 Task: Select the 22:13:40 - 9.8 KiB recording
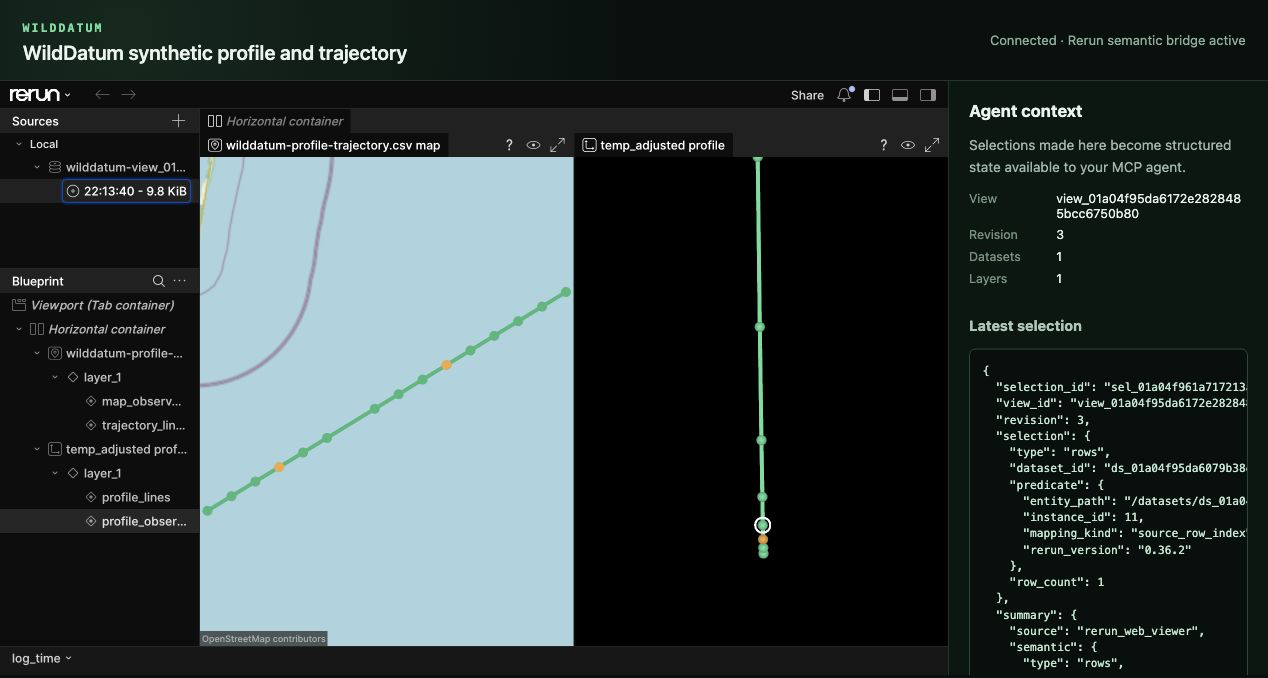(126, 191)
